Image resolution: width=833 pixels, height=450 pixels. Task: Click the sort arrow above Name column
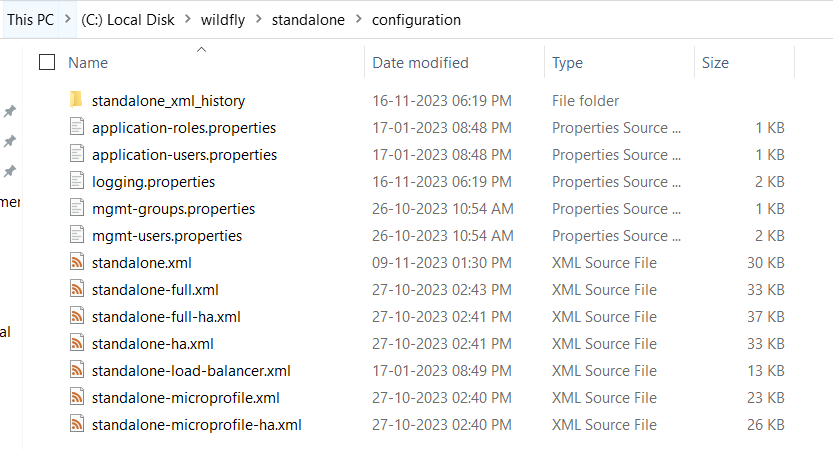tap(201, 49)
